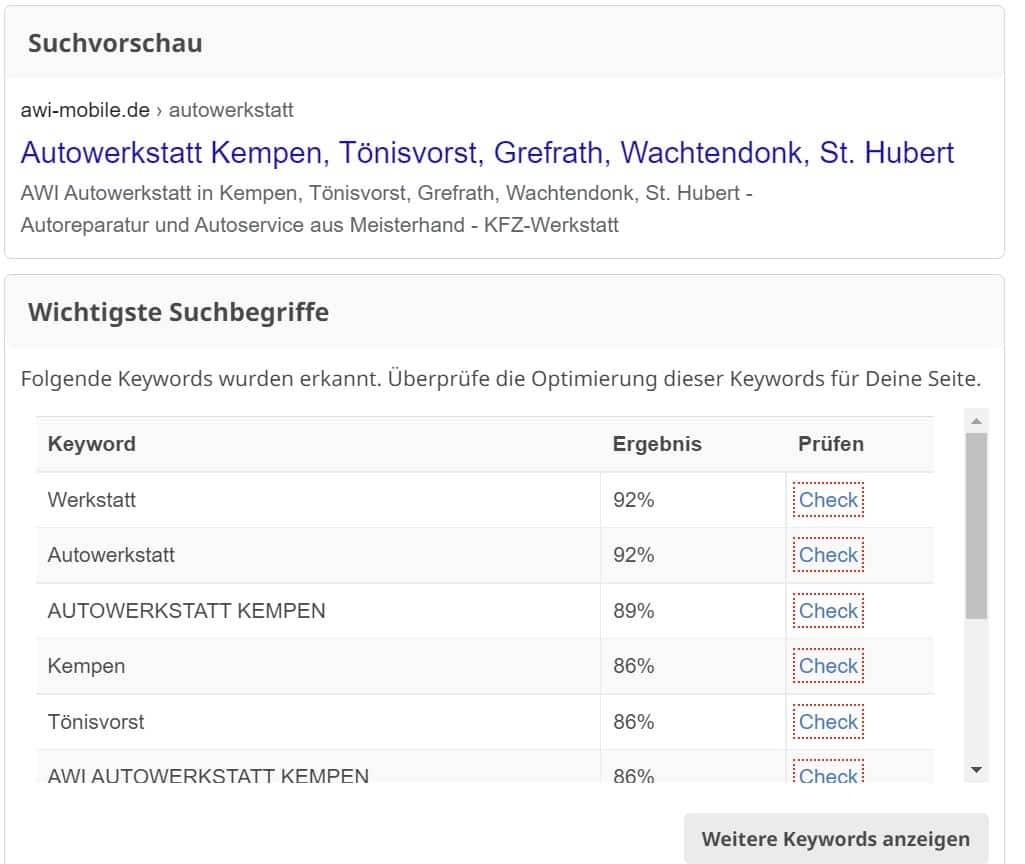
Task: Click the Ergebnis column header
Action: click(657, 444)
